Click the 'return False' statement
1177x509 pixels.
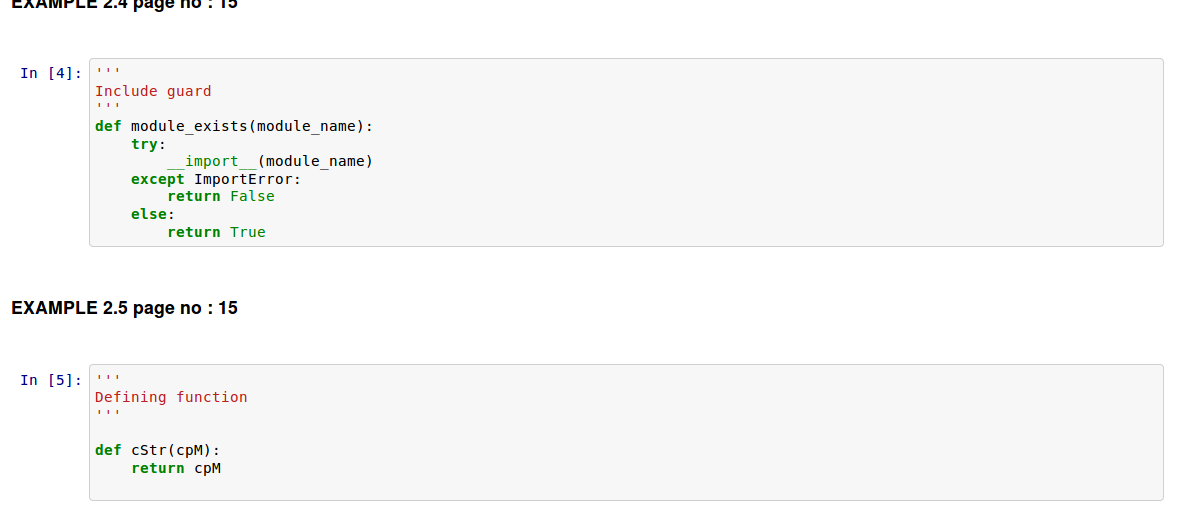click(x=221, y=196)
